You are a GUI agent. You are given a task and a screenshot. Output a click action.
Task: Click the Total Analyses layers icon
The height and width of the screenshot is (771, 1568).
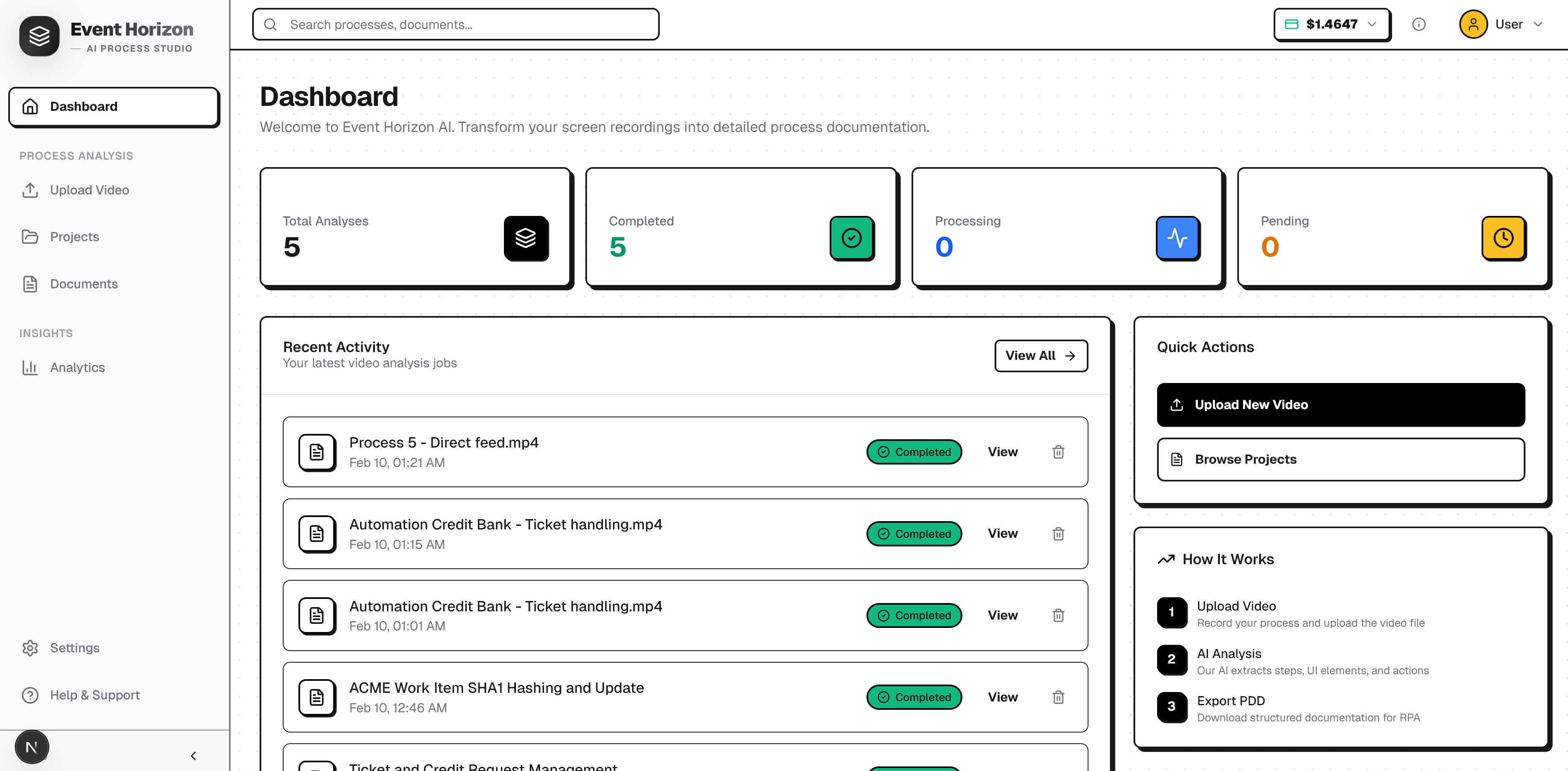click(525, 238)
